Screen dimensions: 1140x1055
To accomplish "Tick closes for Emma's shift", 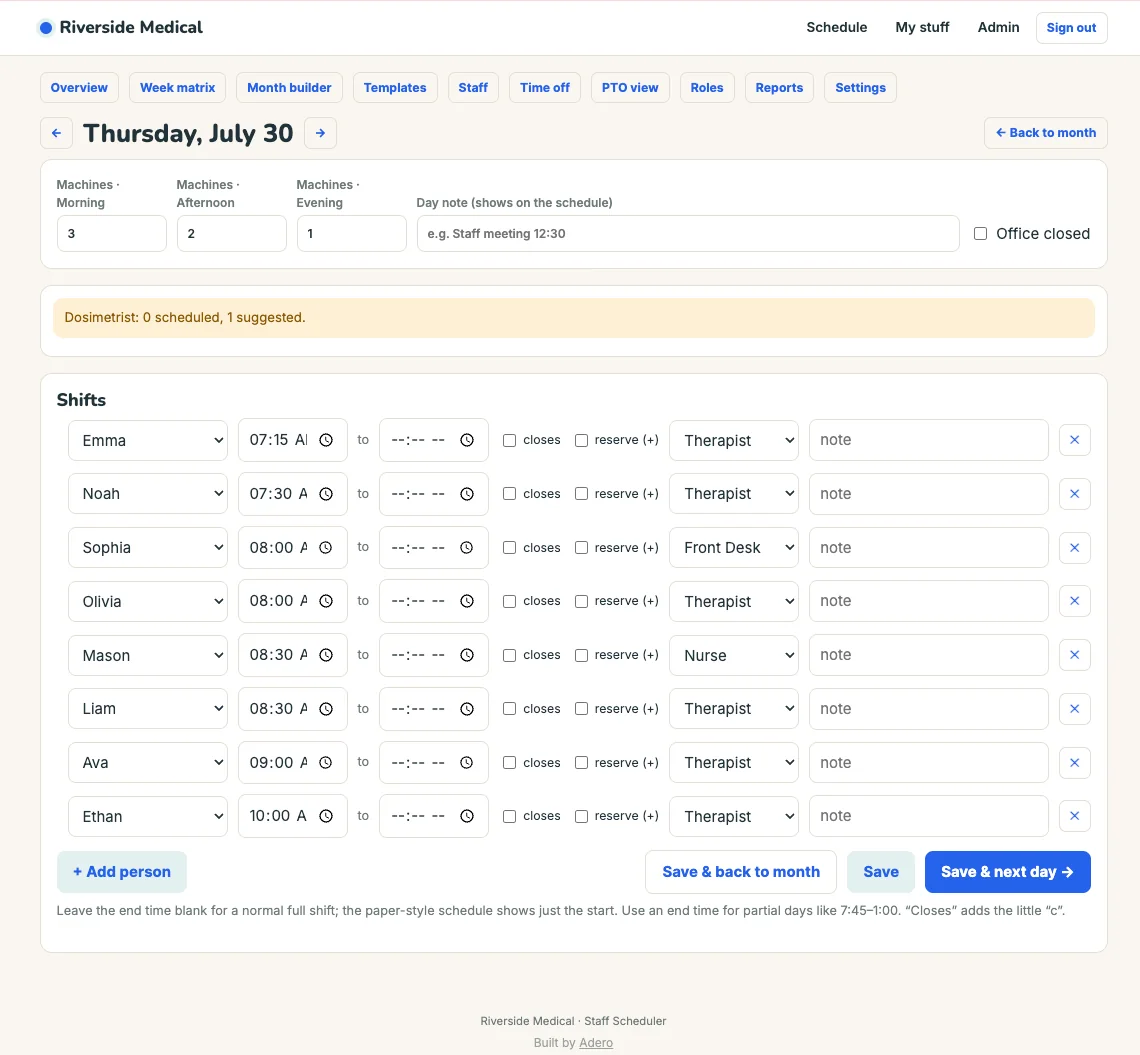I will tap(510, 441).
